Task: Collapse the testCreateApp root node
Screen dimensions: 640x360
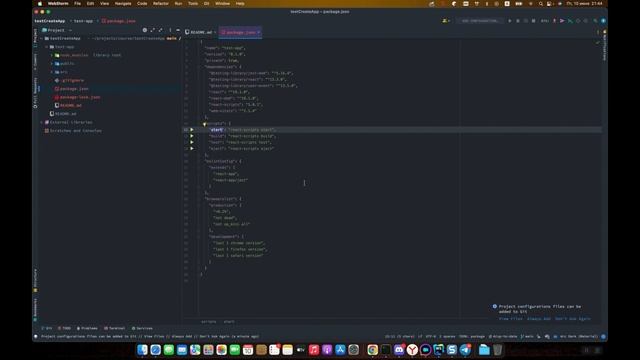Action: (42, 38)
